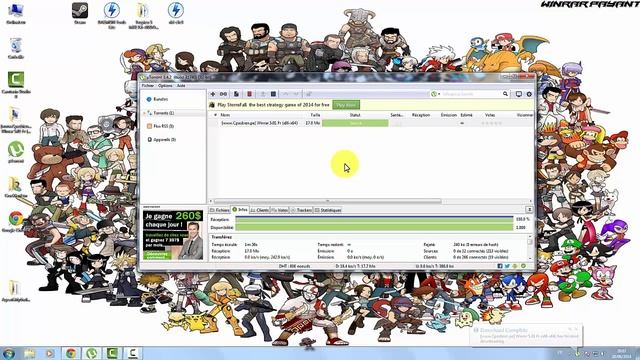Select the µTorrent desktop shortcut icon
The image size is (640, 360).
tap(16, 152)
